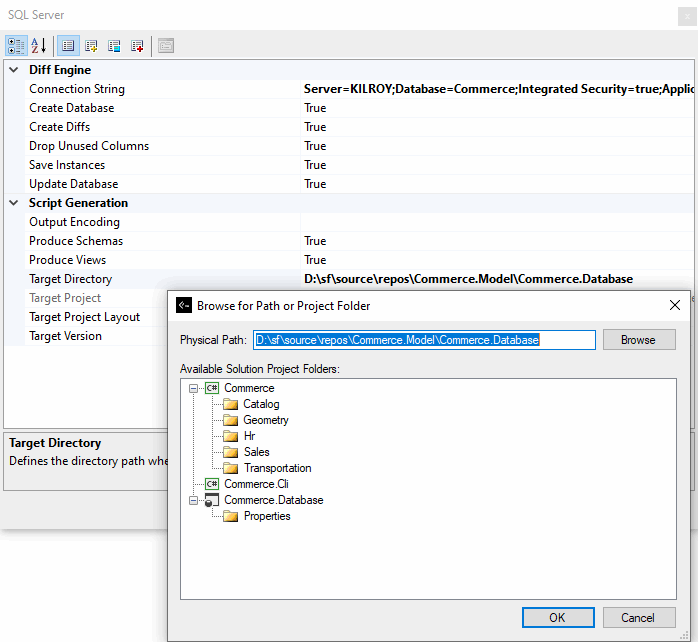Select the Target Project Layout property
698x642 pixels.
85,317
